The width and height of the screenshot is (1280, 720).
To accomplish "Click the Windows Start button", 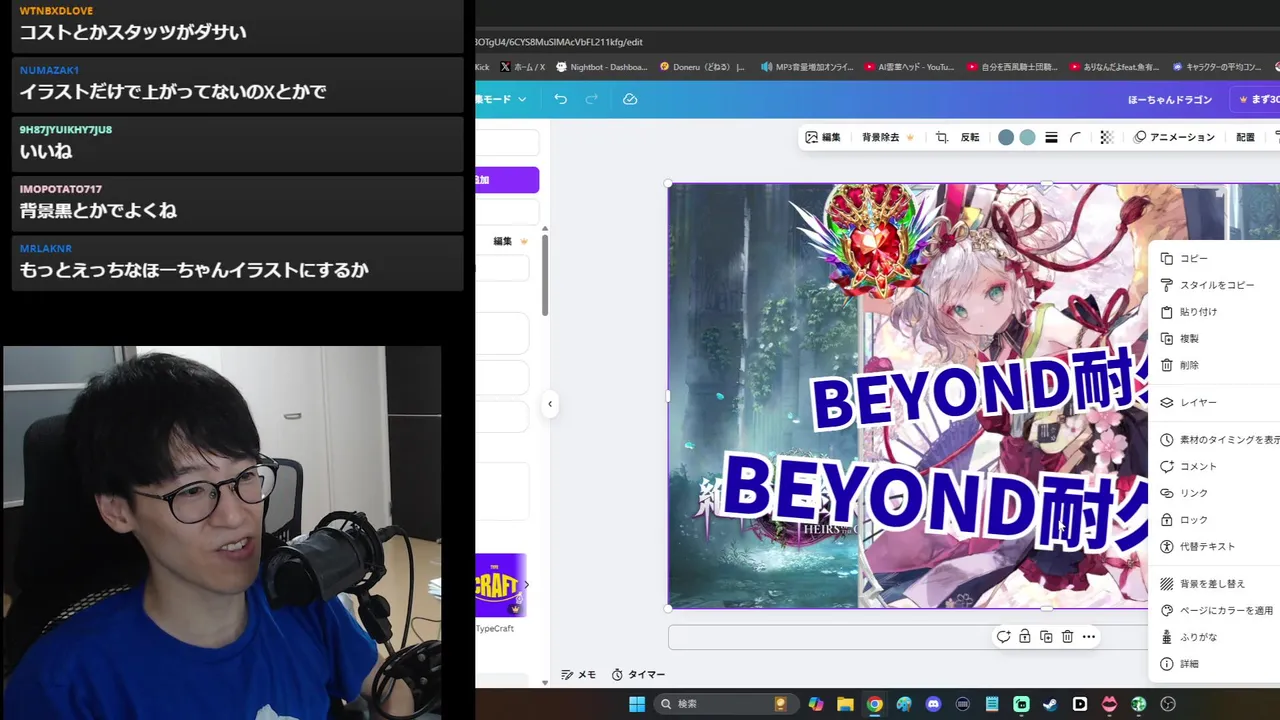I will [x=637, y=704].
